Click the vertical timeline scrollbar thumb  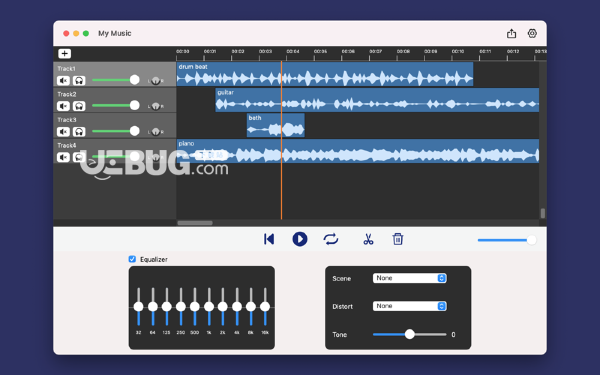tap(543, 213)
